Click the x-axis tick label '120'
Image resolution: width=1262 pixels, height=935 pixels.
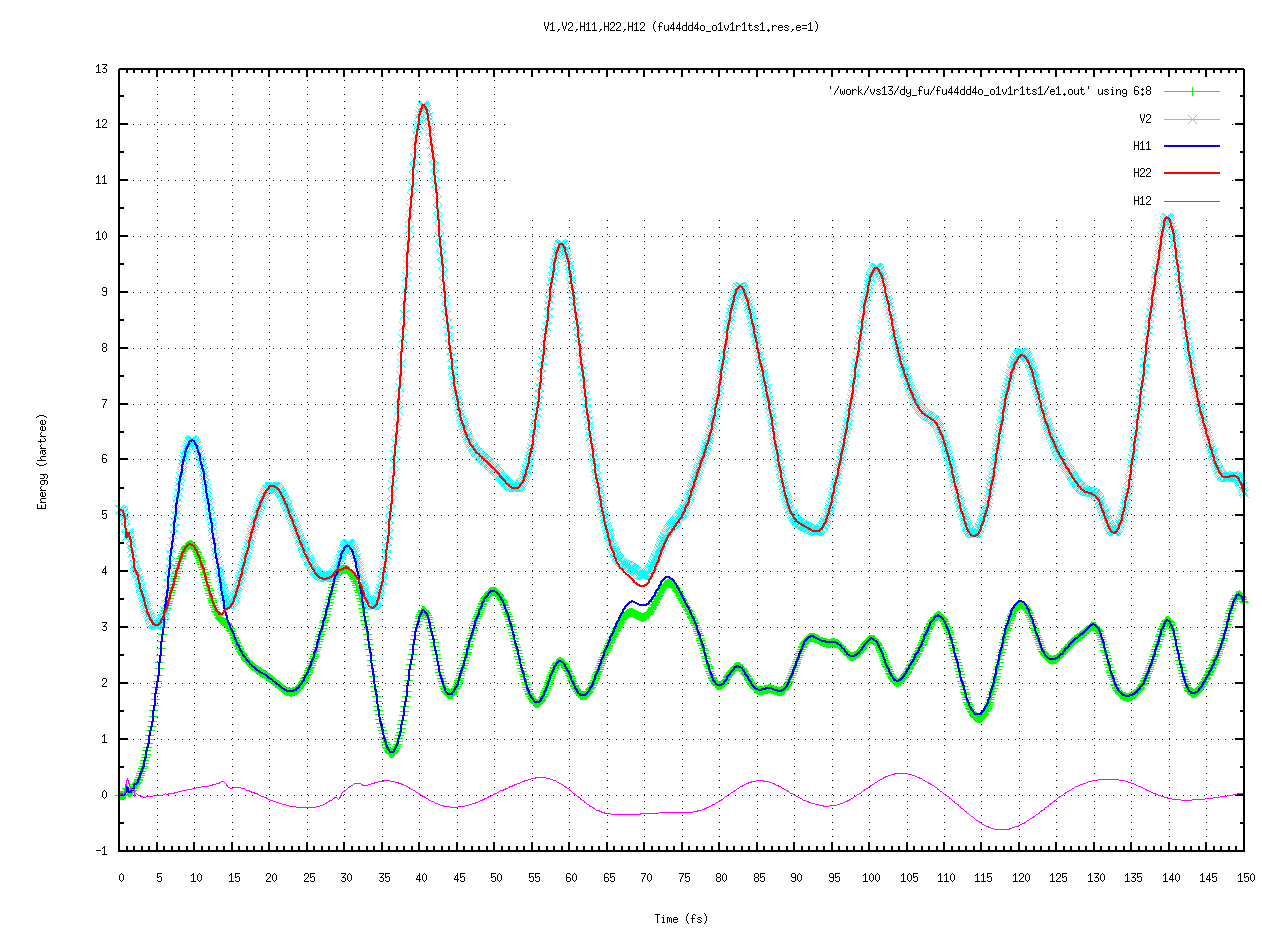click(1020, 877)
